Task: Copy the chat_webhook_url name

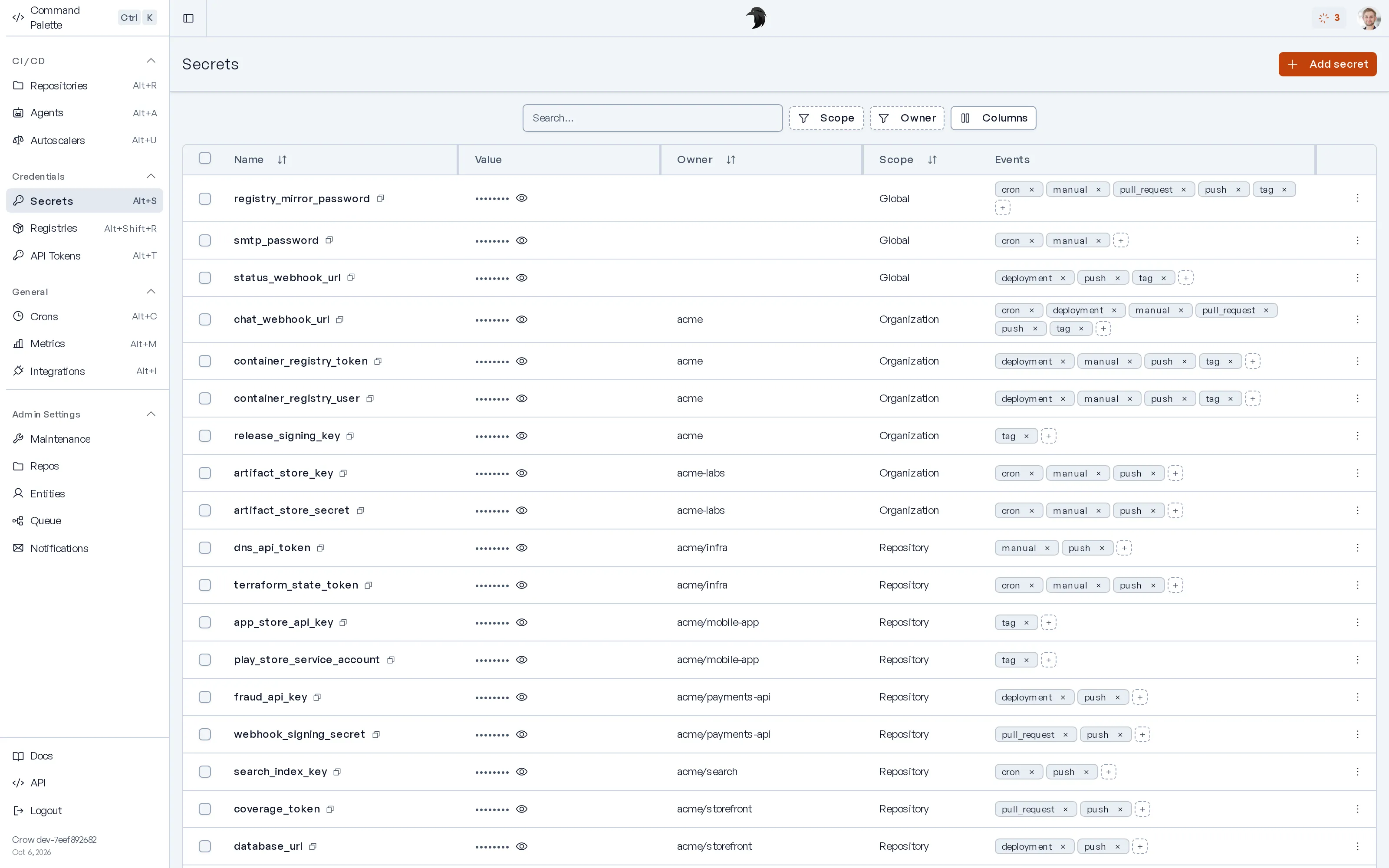Action: (x=340, y=320)
